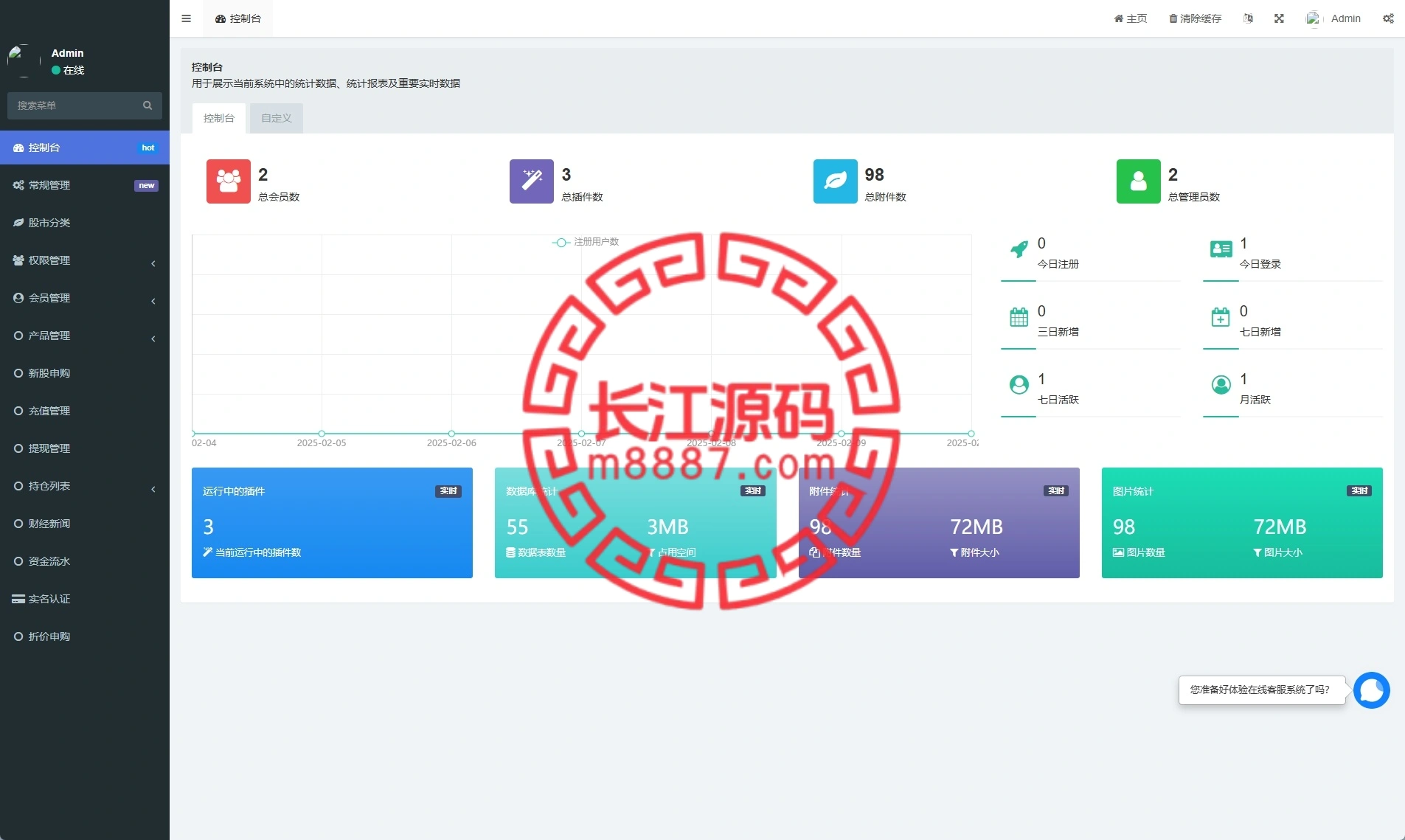Select 控制台 in the sidebar menu
1405x840 pixels.
[85, 147]
